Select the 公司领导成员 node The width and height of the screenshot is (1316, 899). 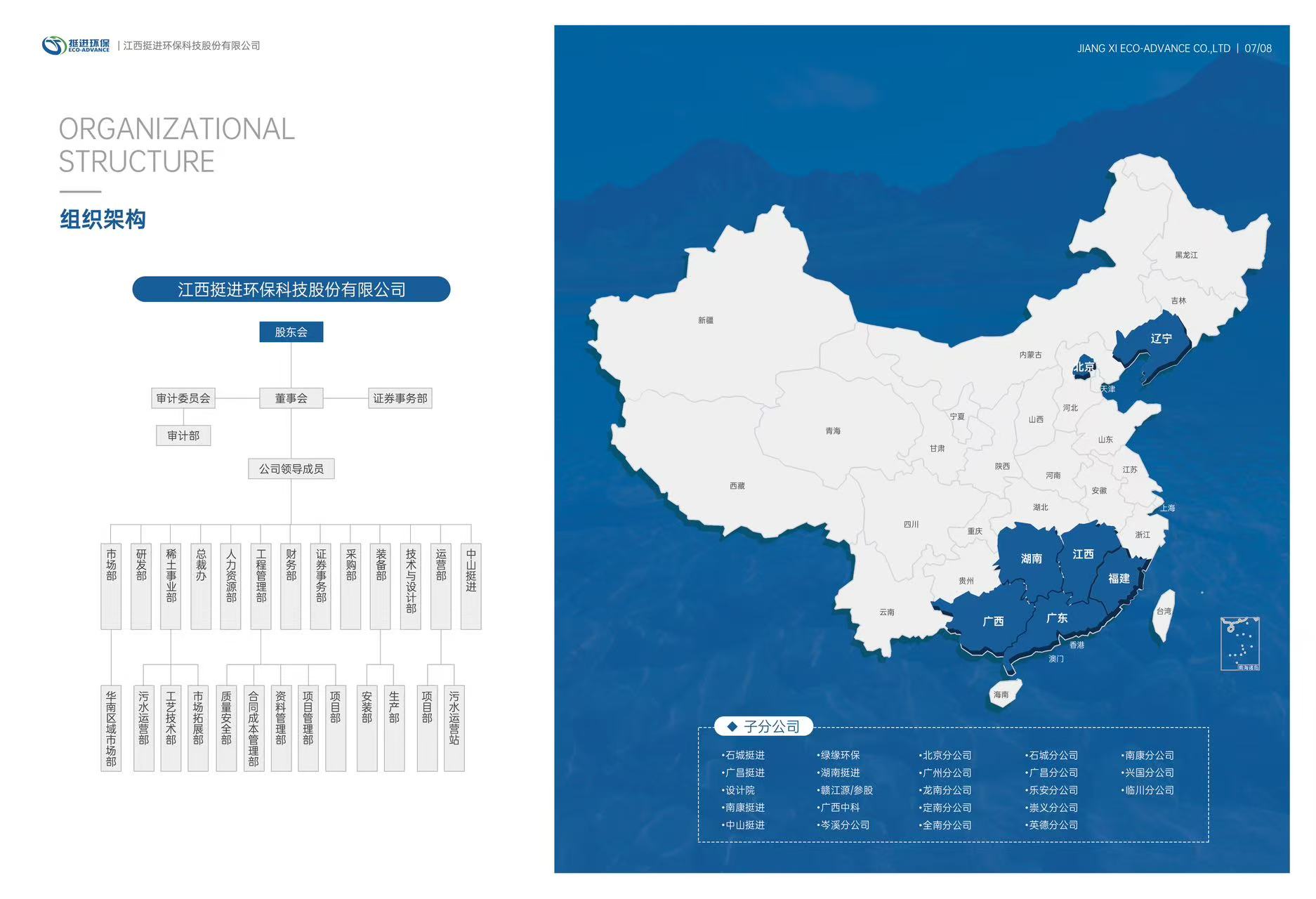pos(291,468)
